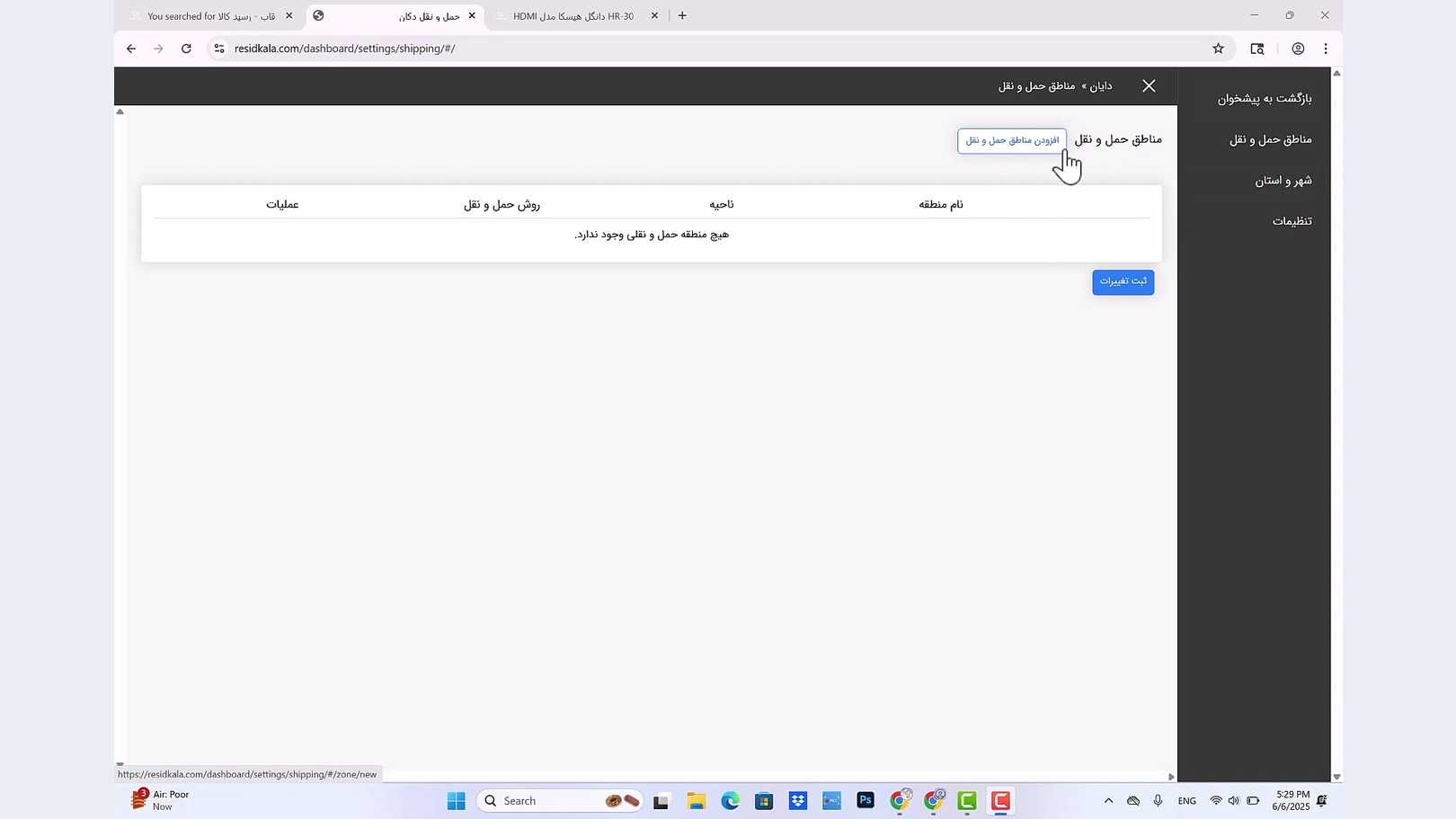Click the 'دایان' breadcrumb link
Viewport: 1456px width, 819px height.
(x=1101, y=86)
